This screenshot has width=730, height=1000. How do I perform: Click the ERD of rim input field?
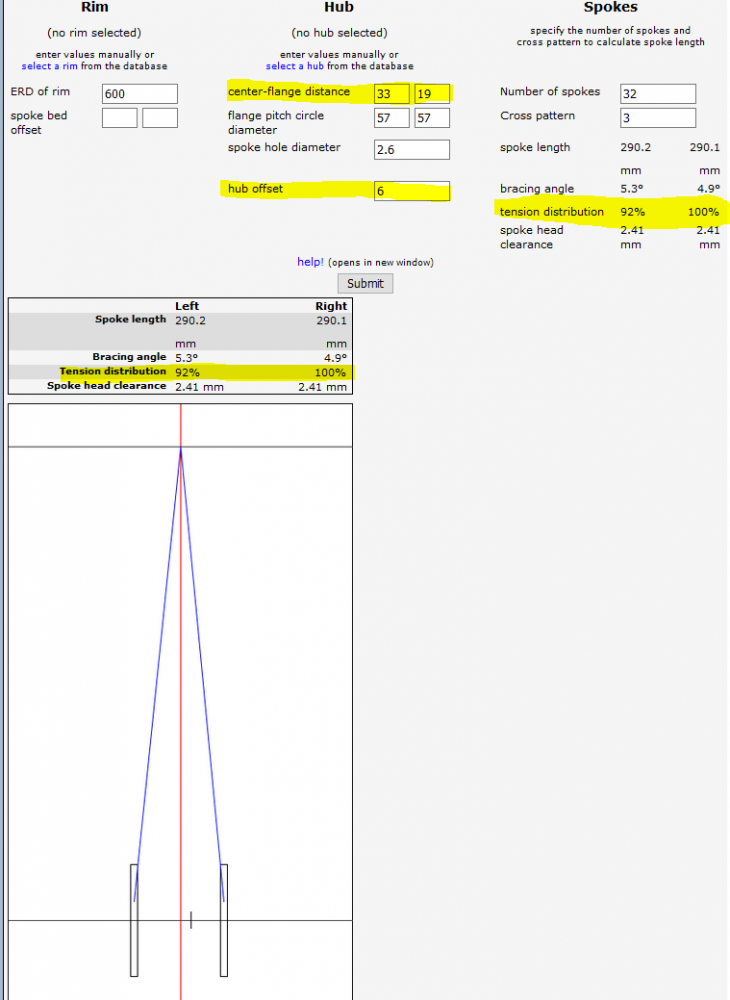[x=139, y=94]
